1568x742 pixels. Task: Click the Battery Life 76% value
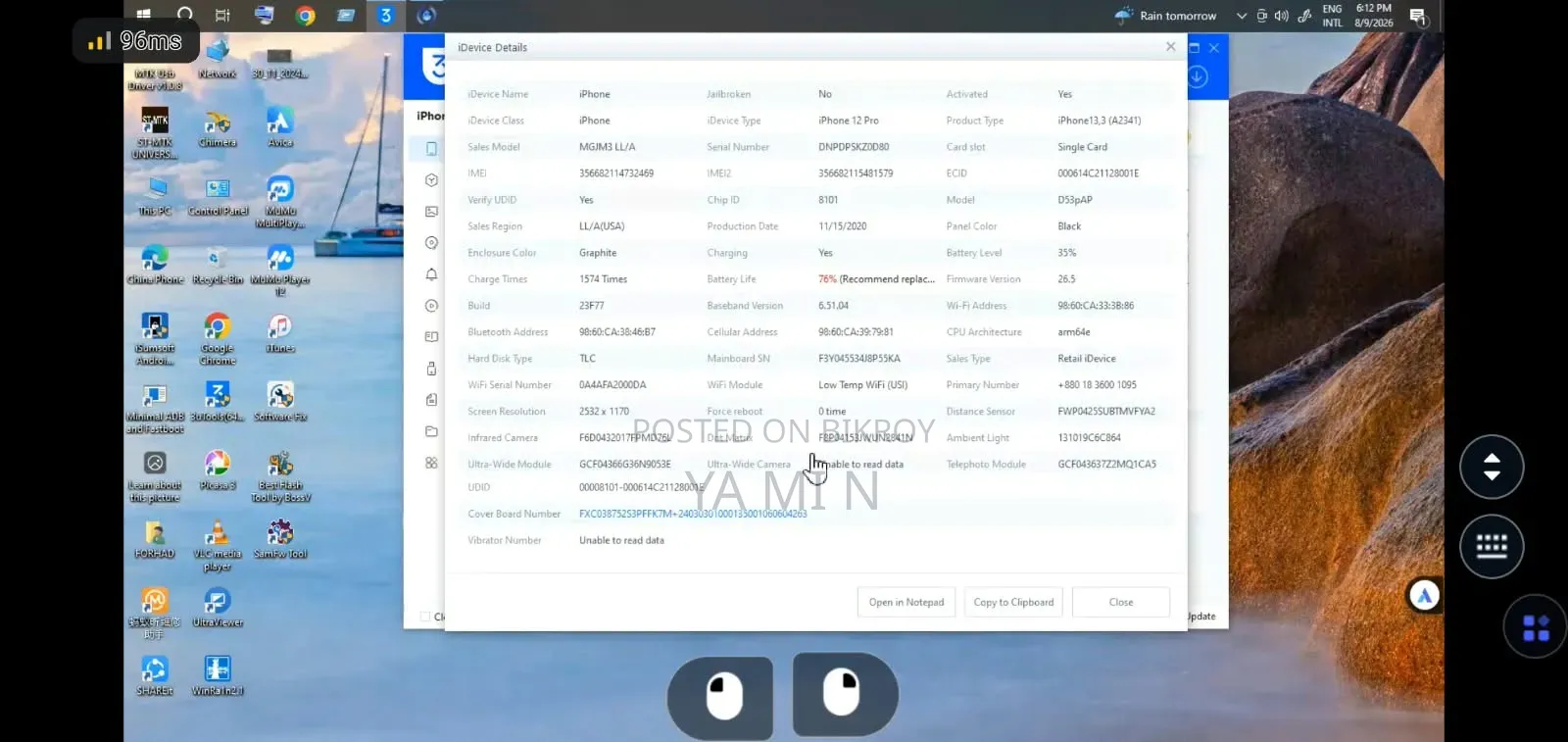pos(876,279)
